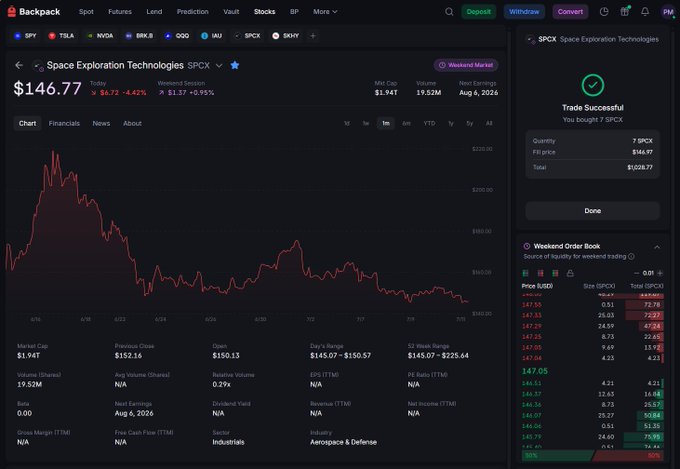Open the Prediction menu
This screenshot has width=680, height=469.
(193, 12)
